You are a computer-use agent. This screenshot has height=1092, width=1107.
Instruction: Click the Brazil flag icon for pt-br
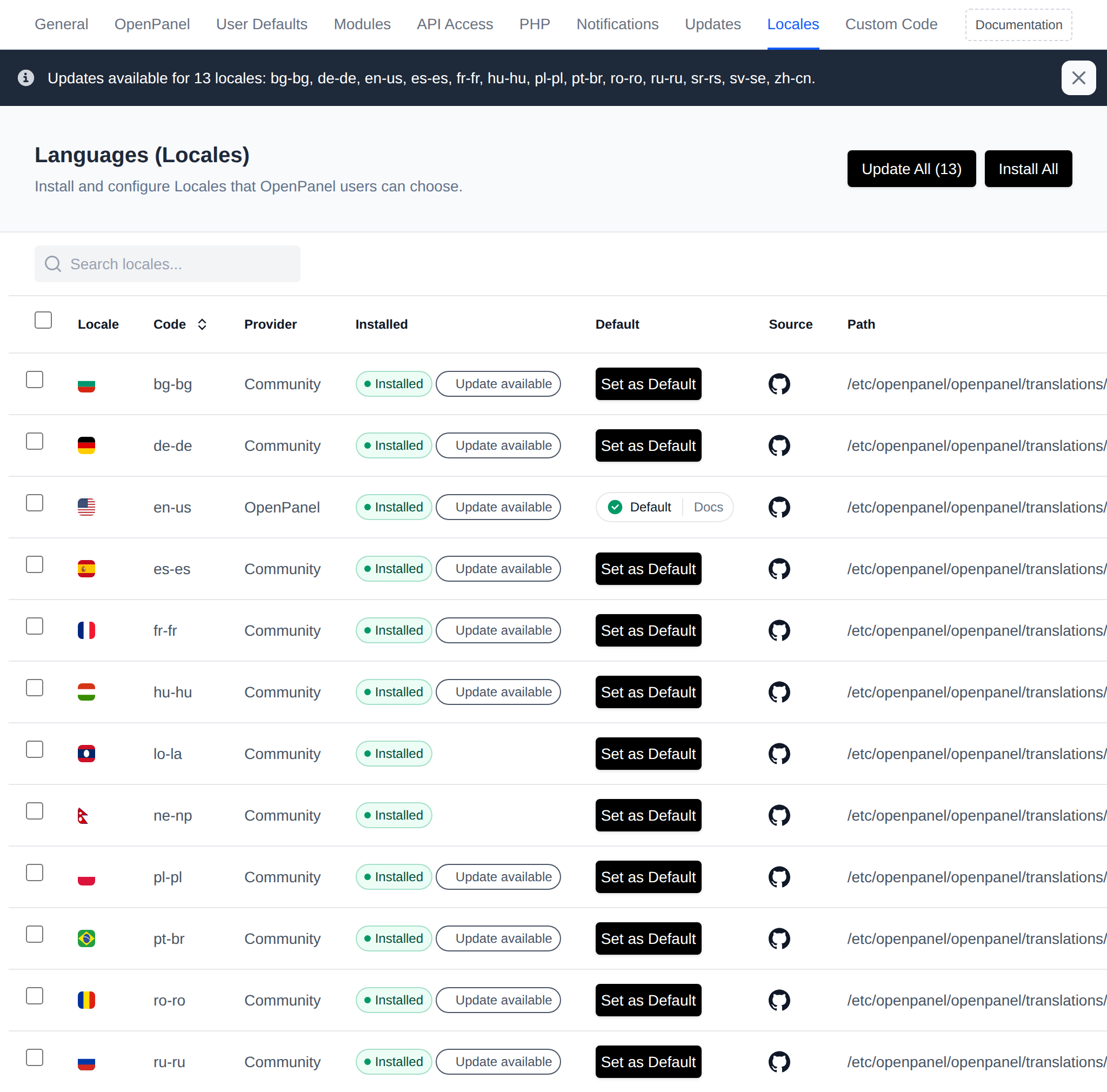[86, 938]
